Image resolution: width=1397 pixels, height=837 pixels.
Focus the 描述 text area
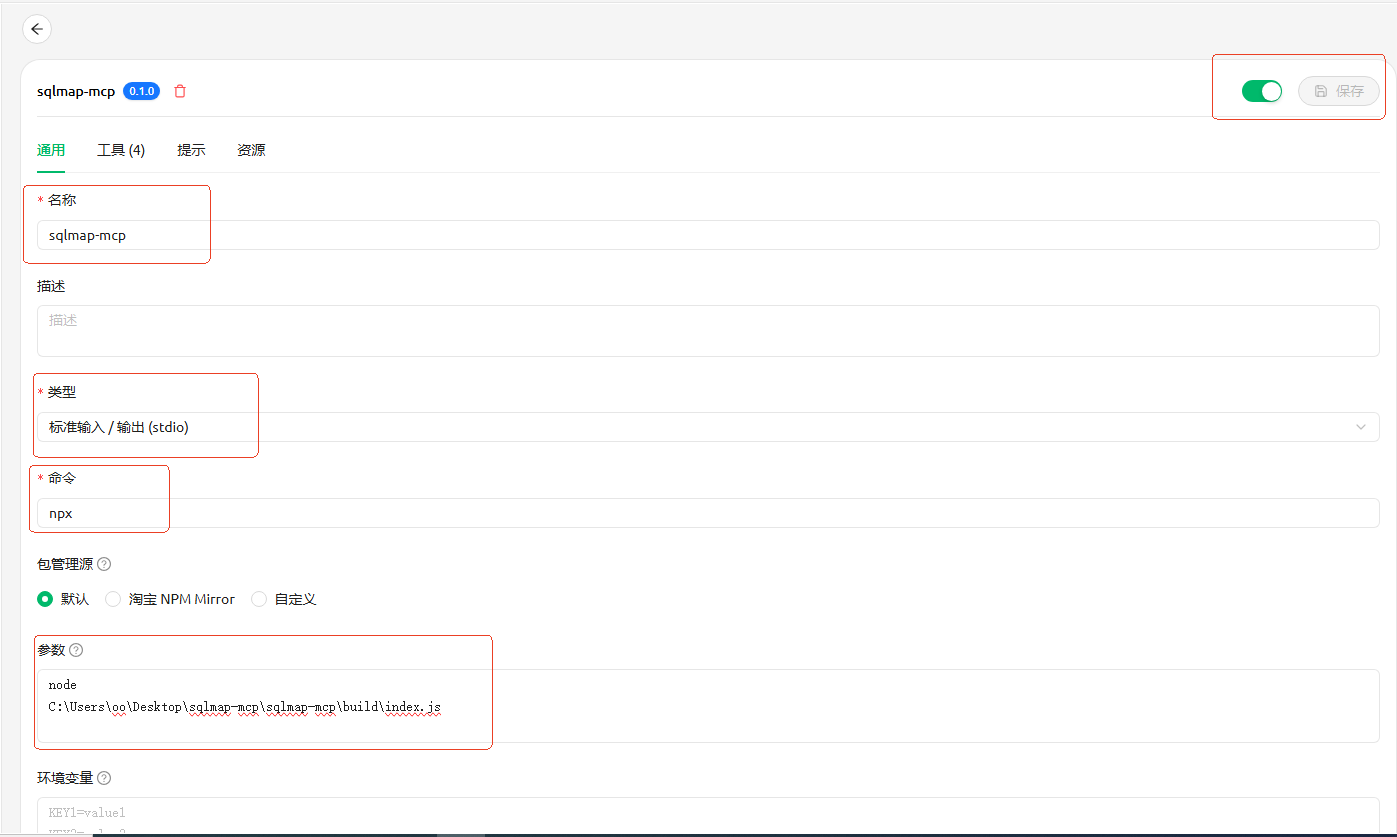click(x=707, y=331)
